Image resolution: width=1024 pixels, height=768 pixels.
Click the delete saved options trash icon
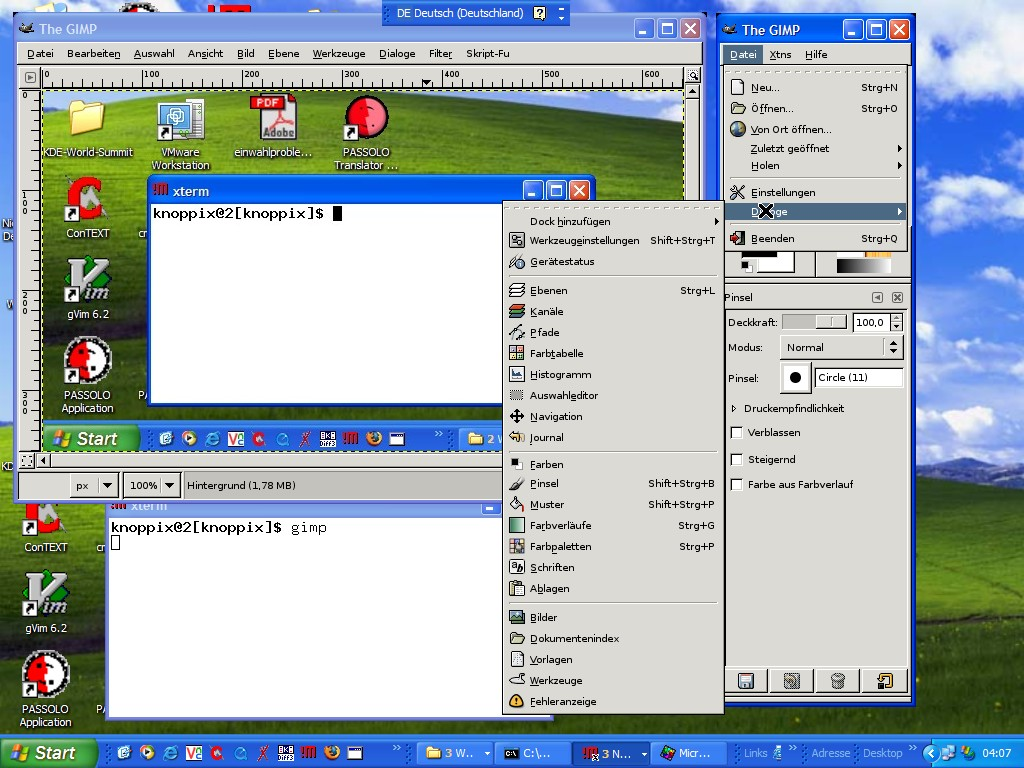point(838,681)
